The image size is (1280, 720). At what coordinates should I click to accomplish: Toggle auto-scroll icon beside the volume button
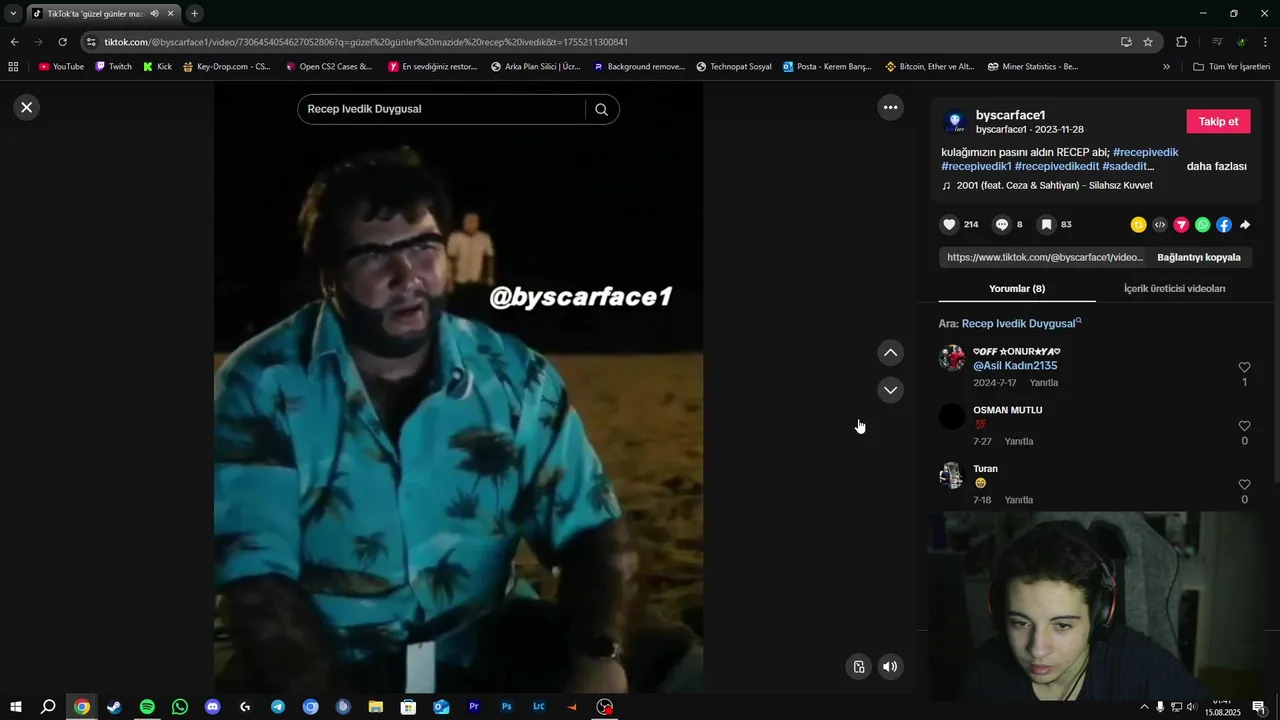point(858,667)
